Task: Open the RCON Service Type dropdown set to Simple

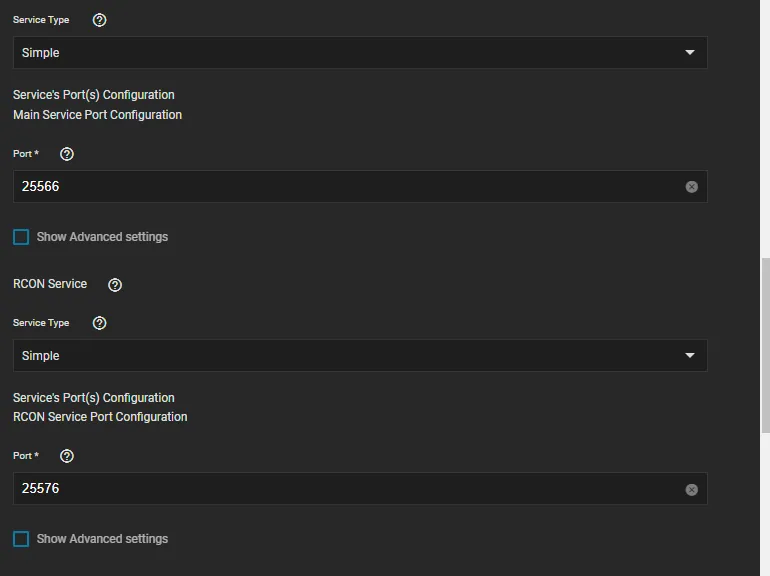Action: 360,356
